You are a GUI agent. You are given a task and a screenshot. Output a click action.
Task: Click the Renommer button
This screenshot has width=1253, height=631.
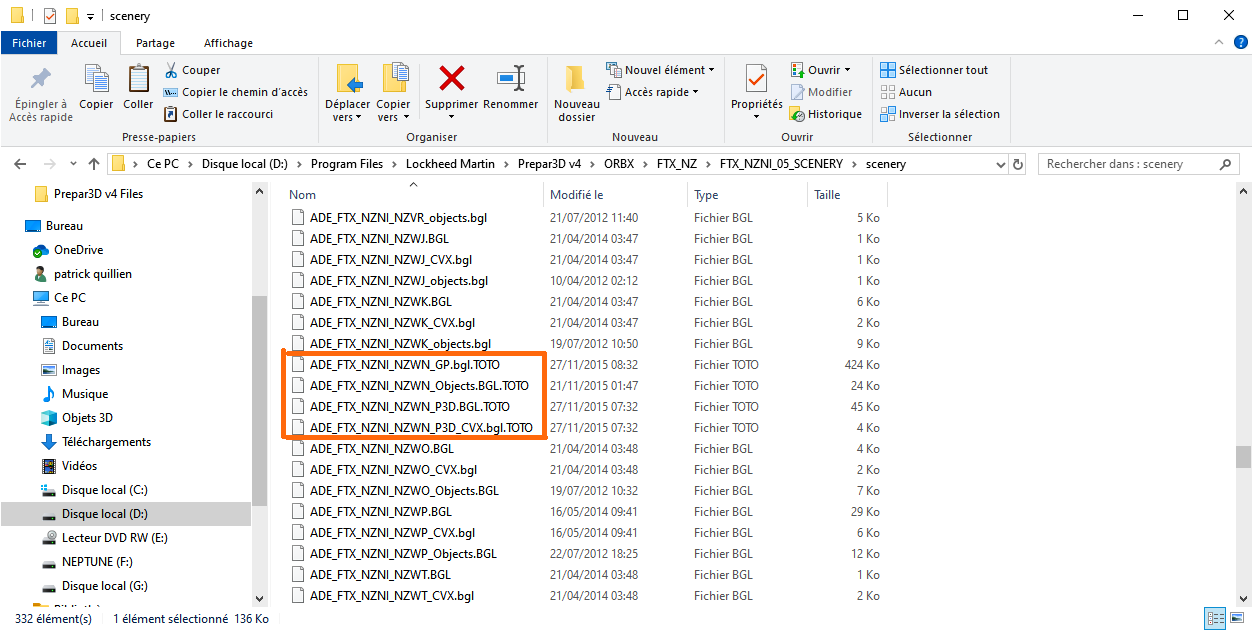[x=511, y=87]
